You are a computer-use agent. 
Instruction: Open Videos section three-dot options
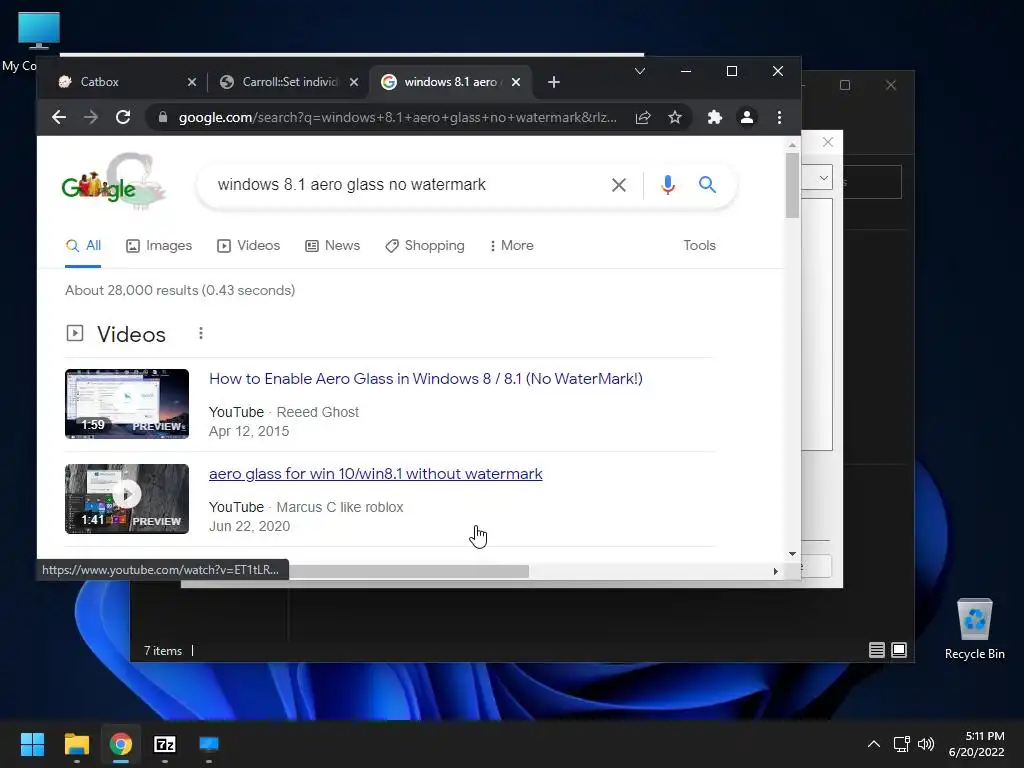tap(201, 334)
